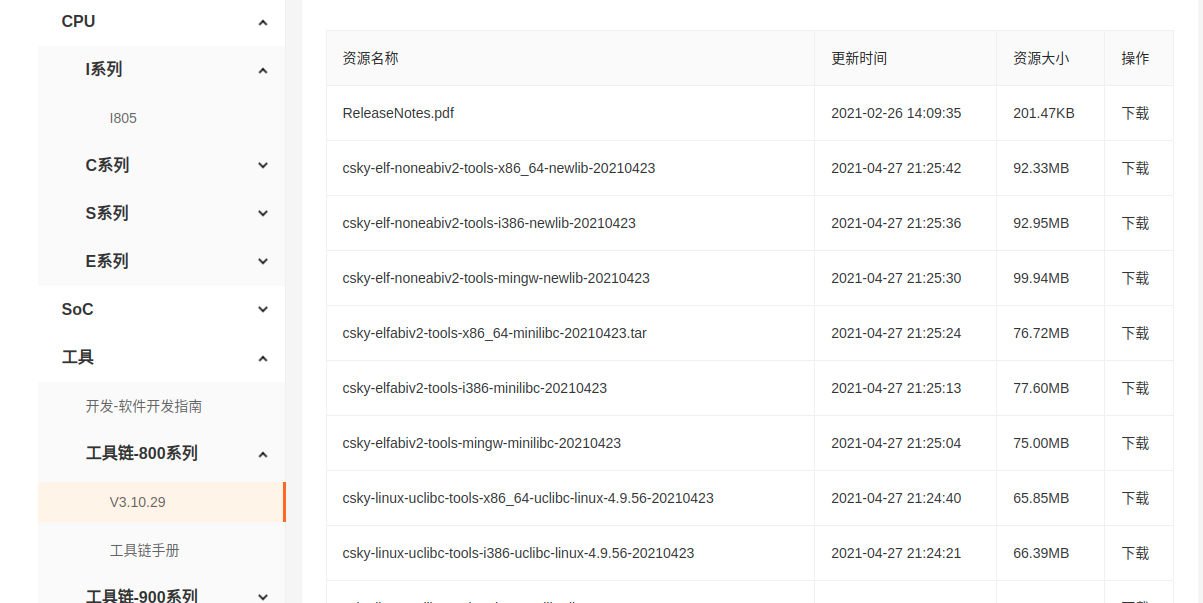
Task: Expand the S系列 chevron
Action: pos(263,214)
